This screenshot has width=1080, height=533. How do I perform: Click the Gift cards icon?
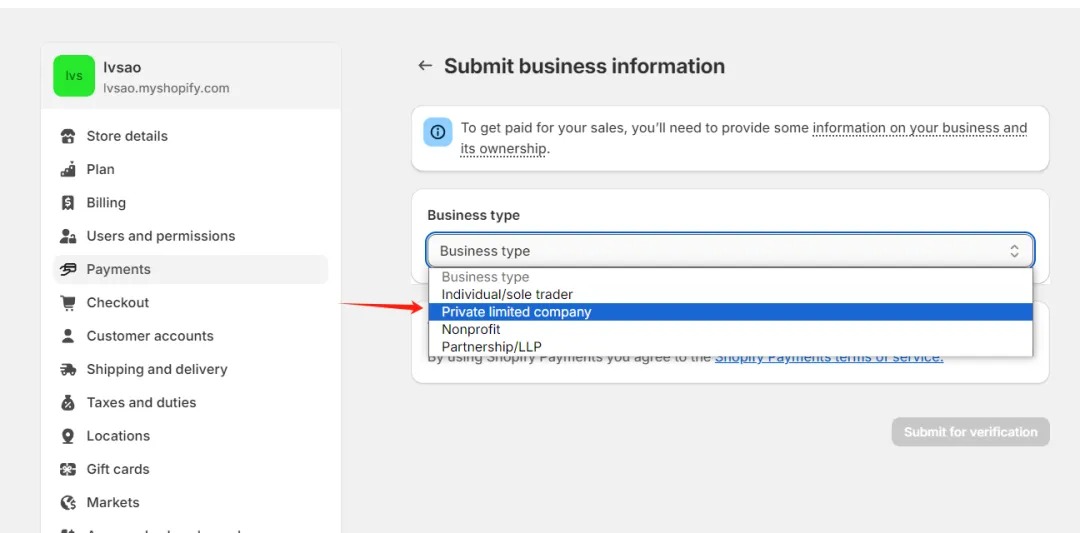point(68,469)
